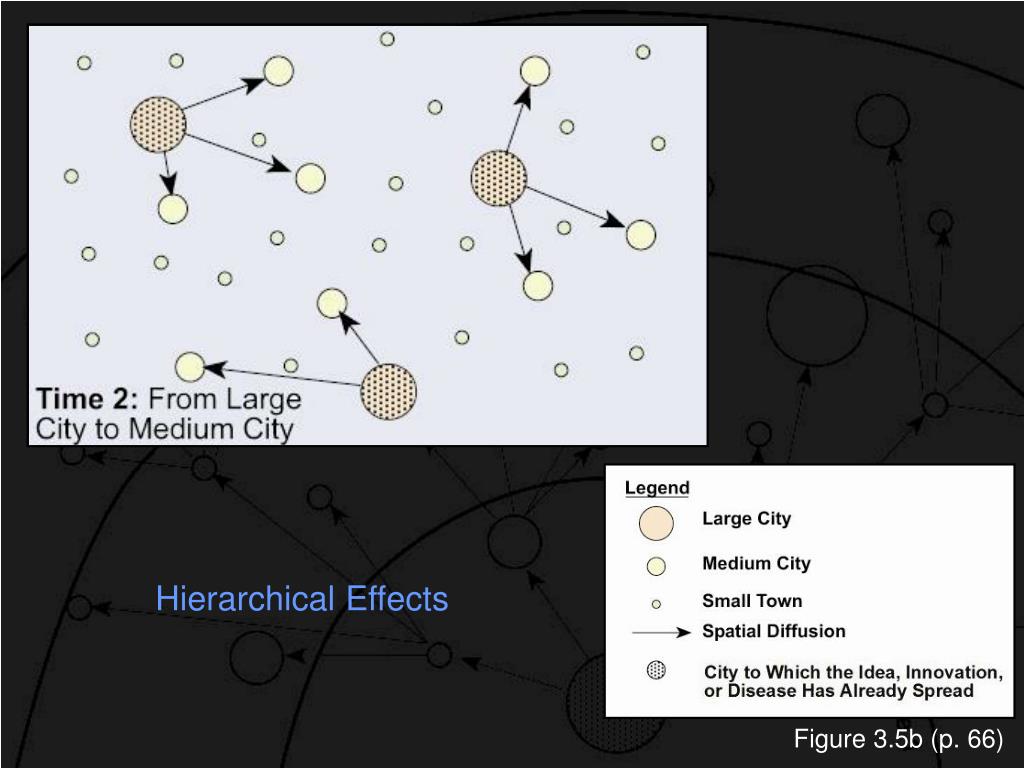Select "City to Which the Idea, Innovation" legend text
The width and height of the screenshot is (1024, 768).
point(854,681)
